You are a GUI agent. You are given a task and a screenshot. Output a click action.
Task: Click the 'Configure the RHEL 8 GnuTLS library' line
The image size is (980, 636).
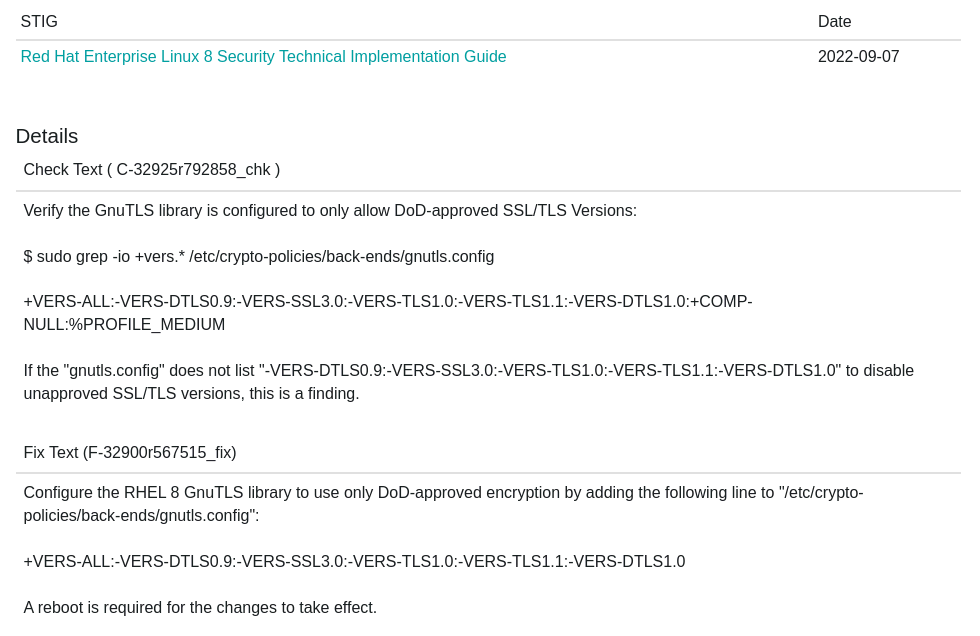[443, 493]
